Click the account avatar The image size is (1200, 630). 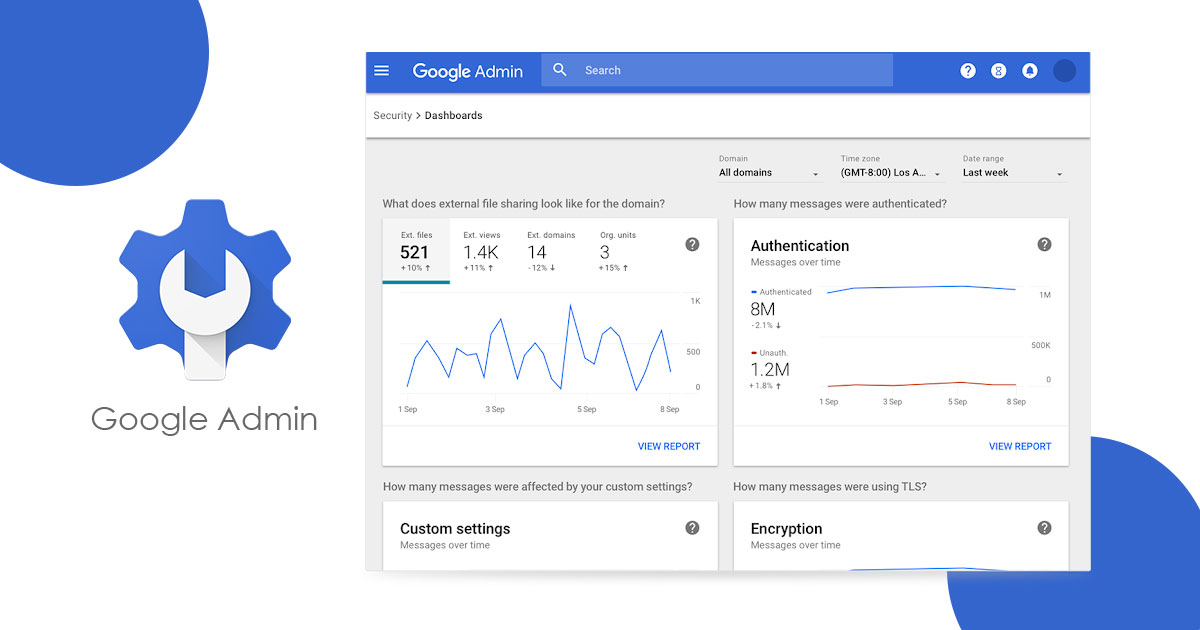(1064, 71)
